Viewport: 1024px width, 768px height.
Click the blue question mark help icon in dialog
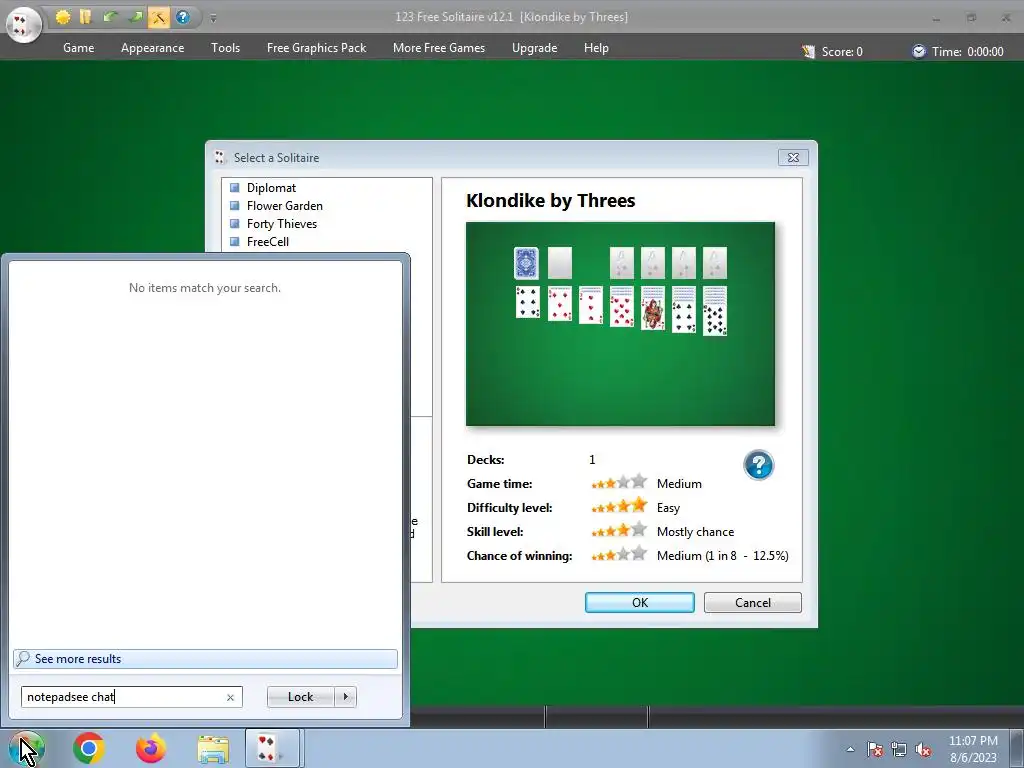coord(758,465)
